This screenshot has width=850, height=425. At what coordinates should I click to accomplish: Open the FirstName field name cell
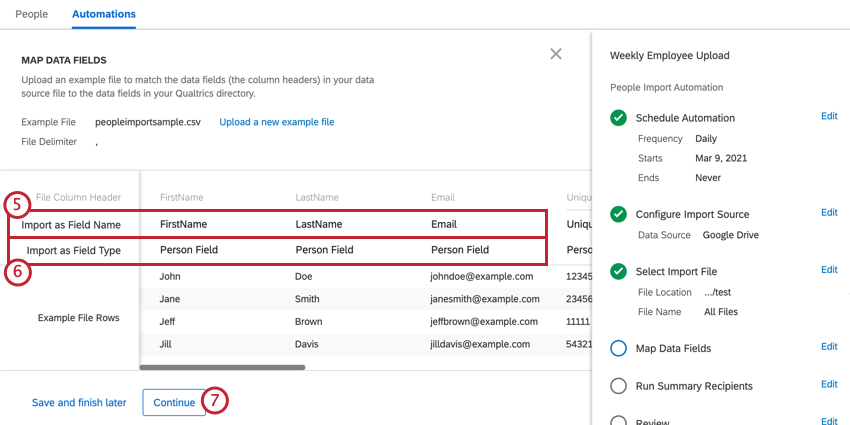[183, 224]
